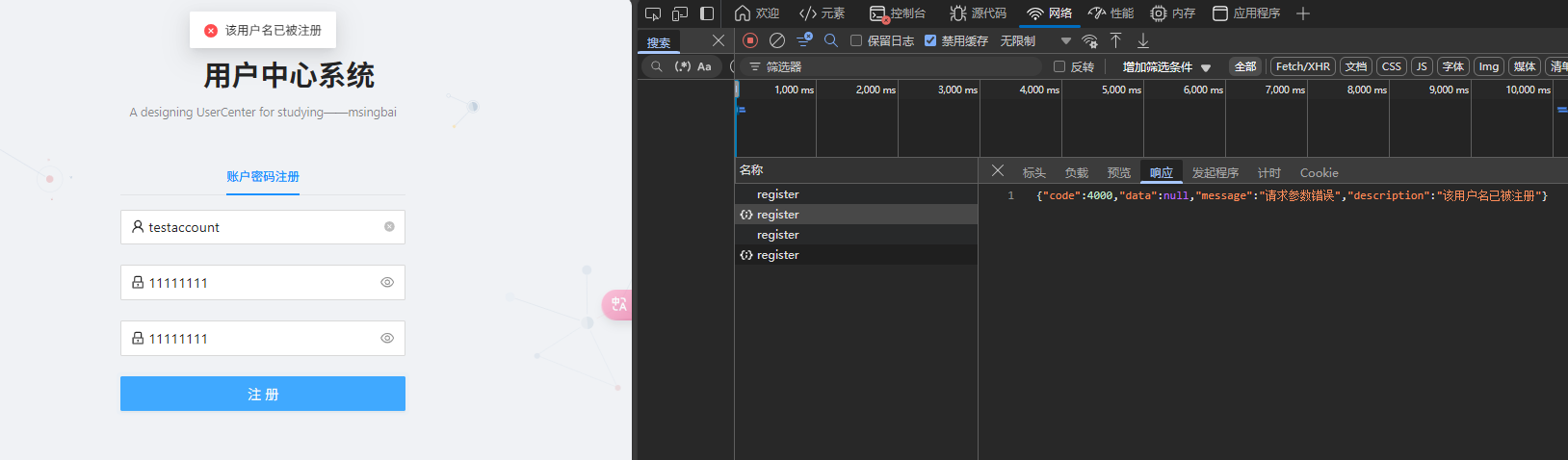Filter by Img requests
Viewport: 1568px width, 460px height.
[x=1489, y=66]
